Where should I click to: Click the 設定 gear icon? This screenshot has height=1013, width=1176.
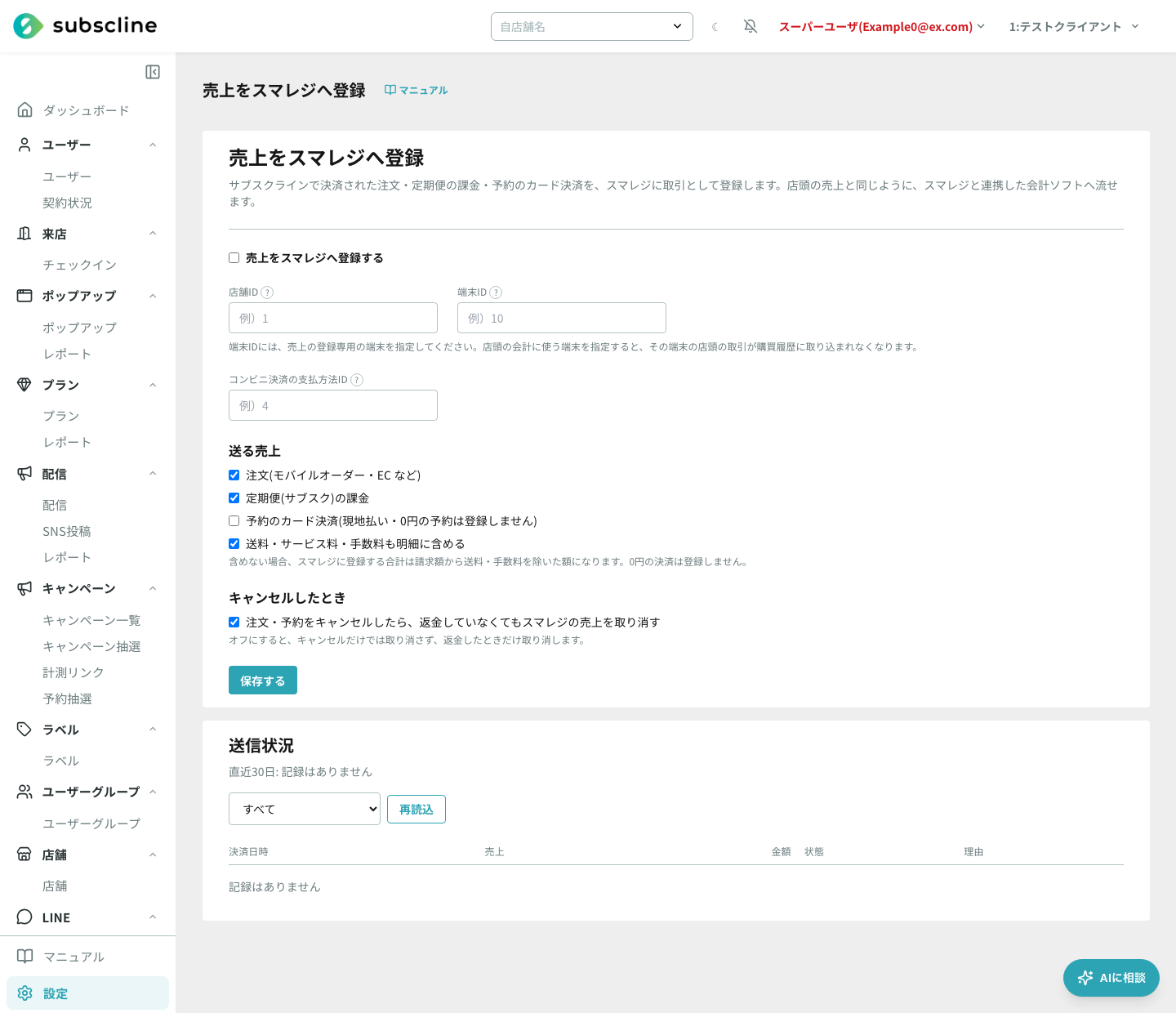coord(24,993)
